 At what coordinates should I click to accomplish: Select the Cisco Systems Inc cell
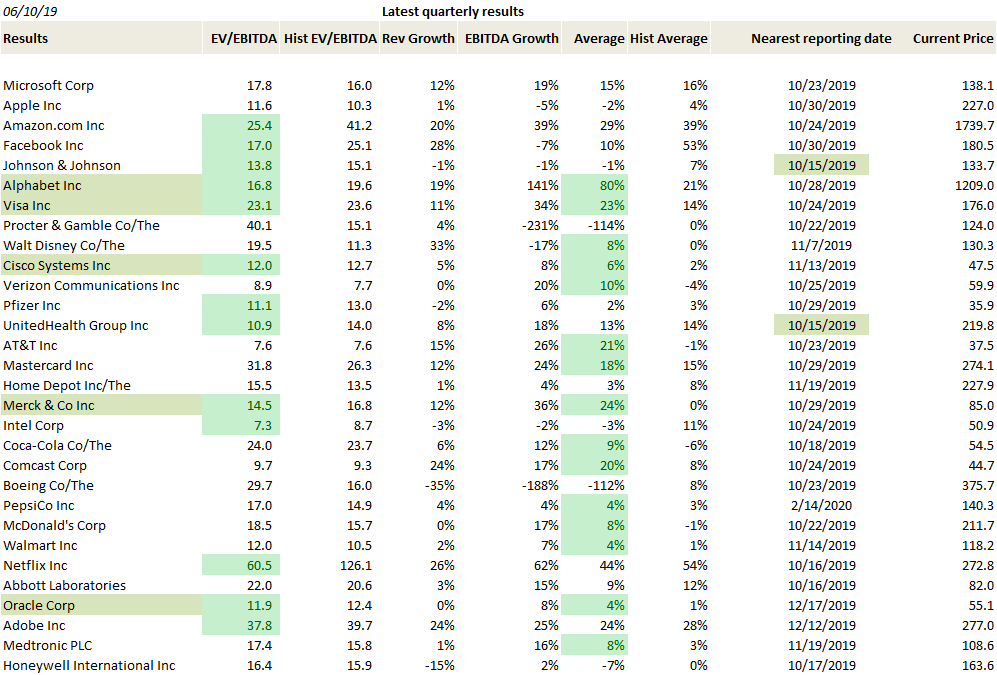click(101, 265)
